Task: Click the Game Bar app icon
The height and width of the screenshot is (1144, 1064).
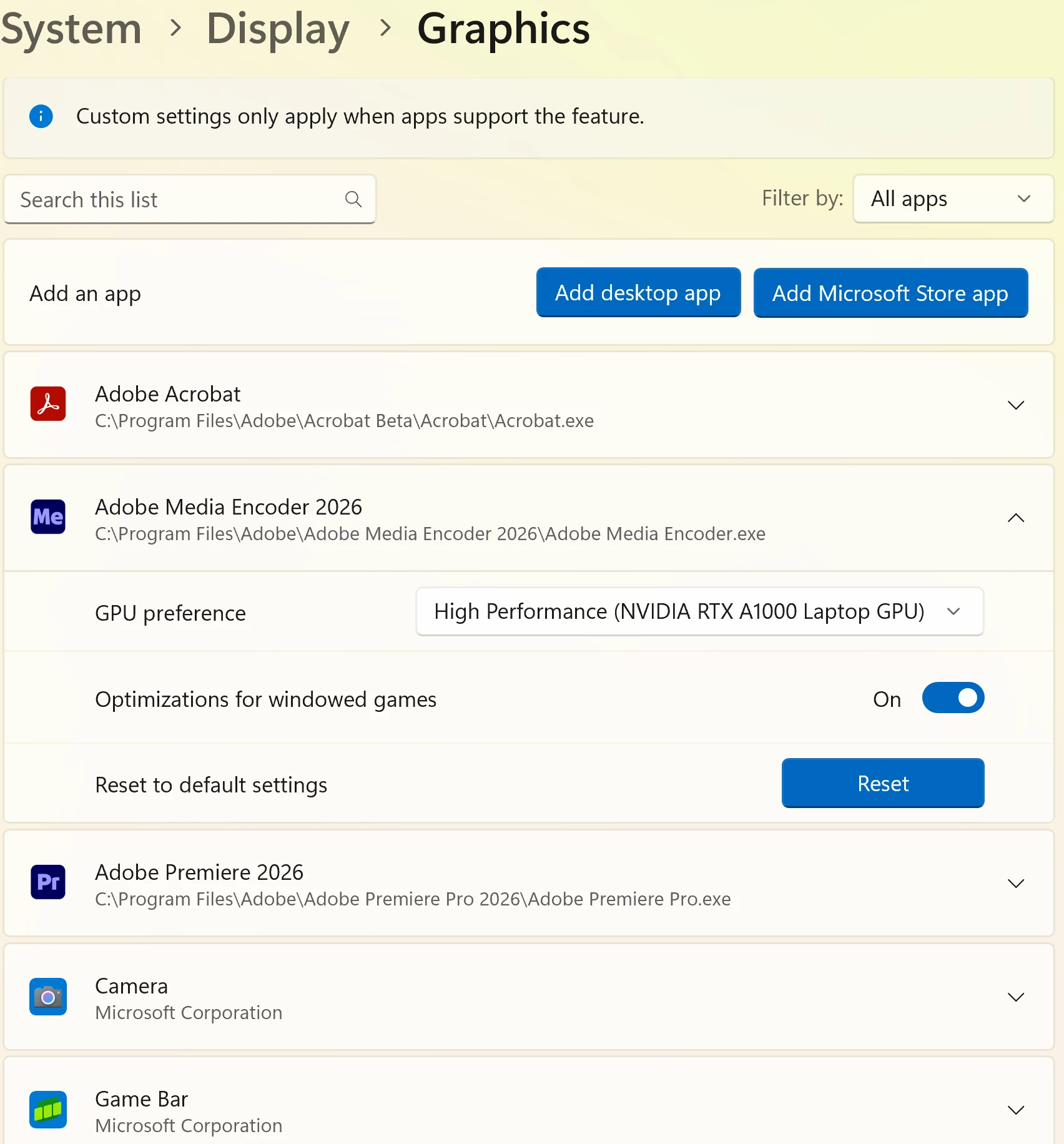Action: (x=48, y=1110)
